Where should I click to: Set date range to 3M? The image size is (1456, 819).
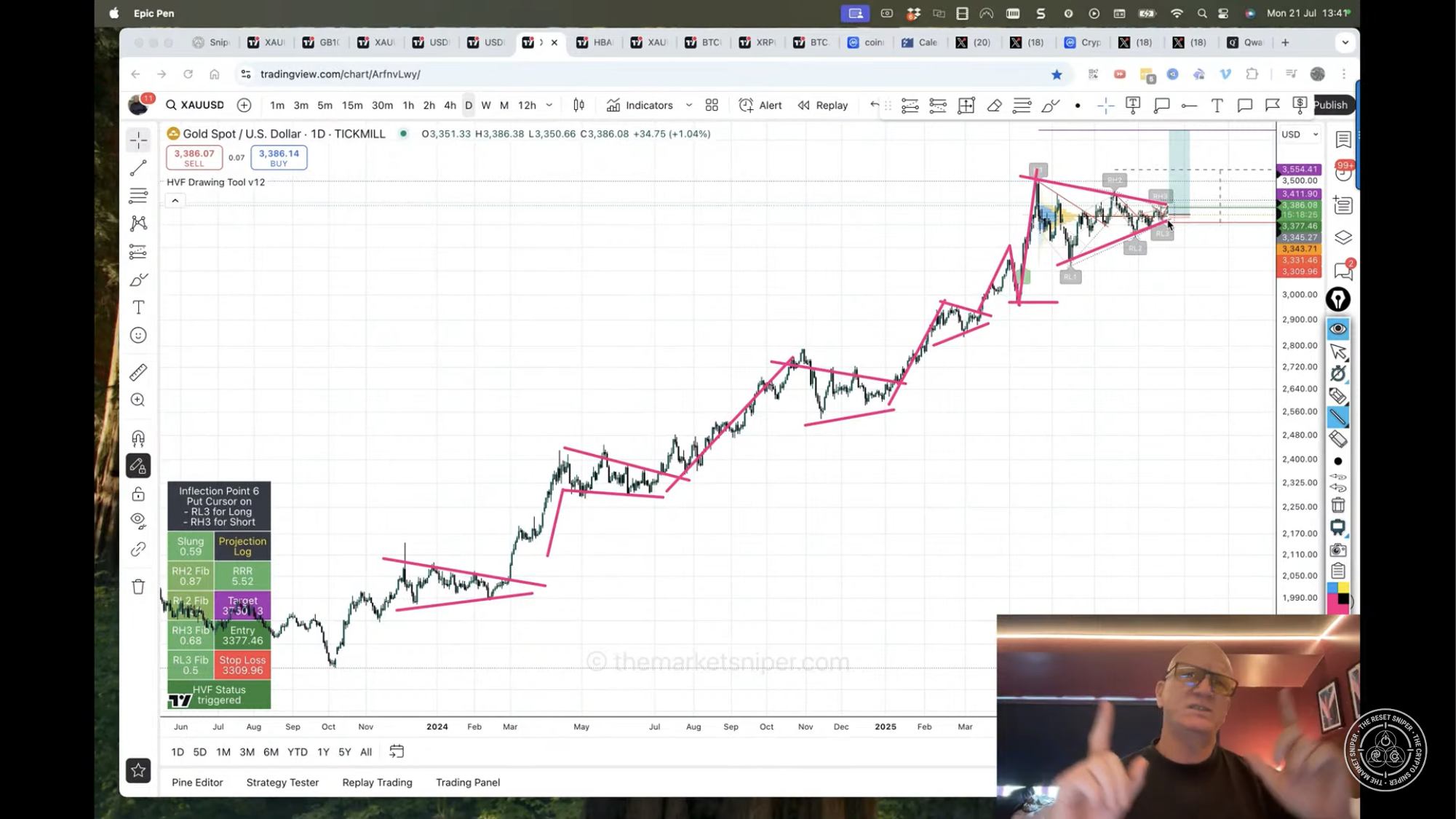247,752
